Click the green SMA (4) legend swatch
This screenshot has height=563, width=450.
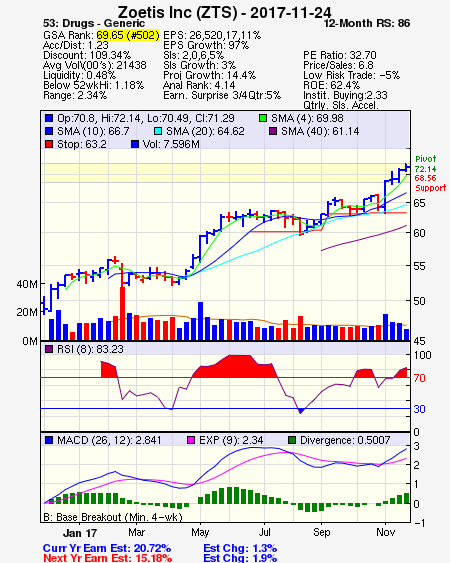[263, 118]
